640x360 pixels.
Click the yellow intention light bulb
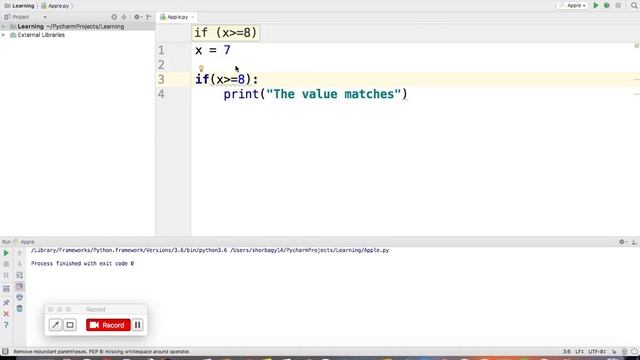click(x=201, y=69)
